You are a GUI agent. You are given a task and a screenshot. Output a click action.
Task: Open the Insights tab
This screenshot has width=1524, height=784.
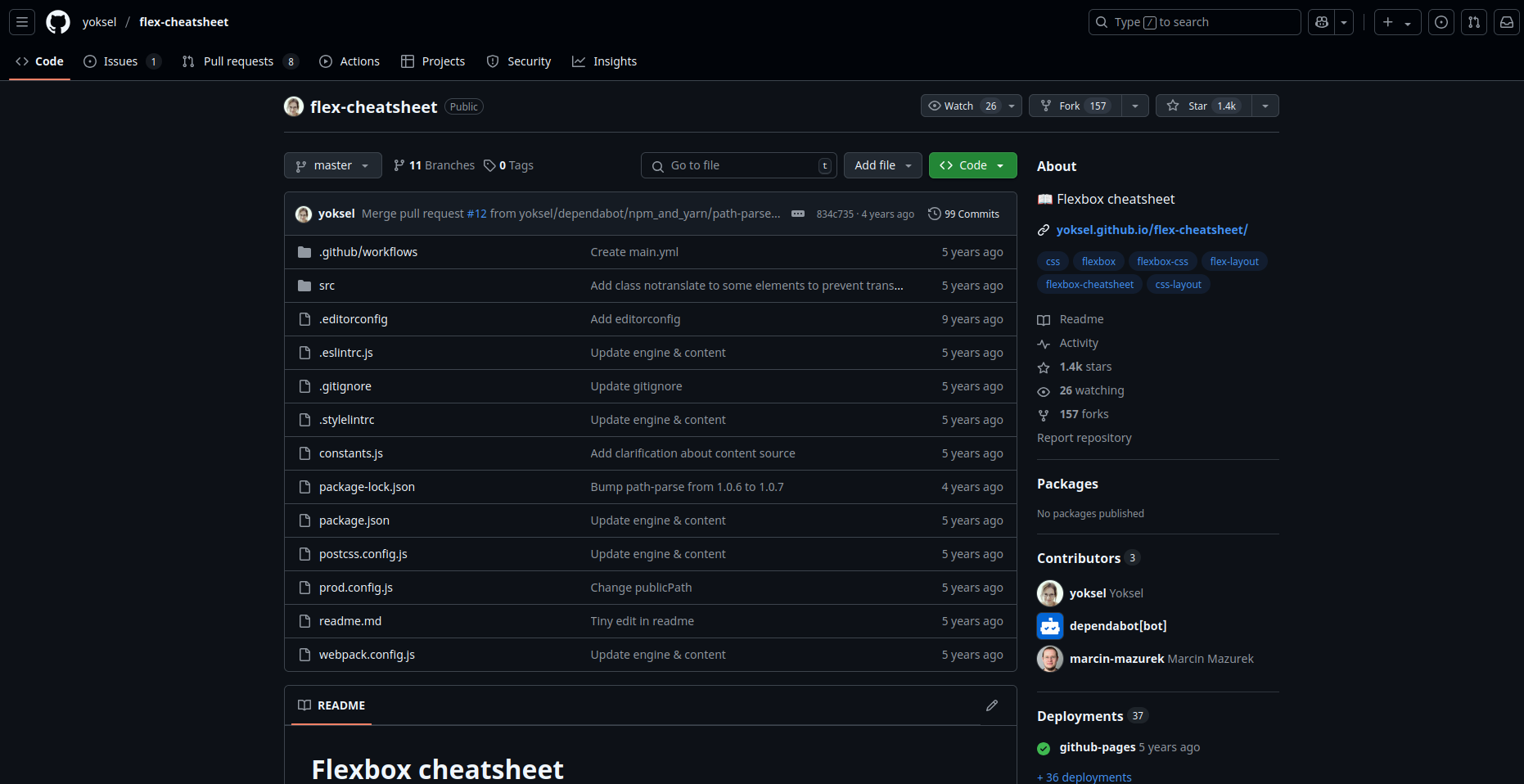click(605, 61)
